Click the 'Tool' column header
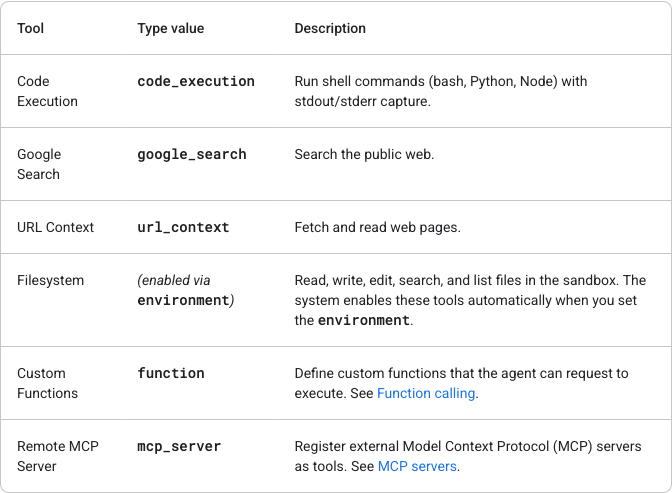 pos(30,28)
